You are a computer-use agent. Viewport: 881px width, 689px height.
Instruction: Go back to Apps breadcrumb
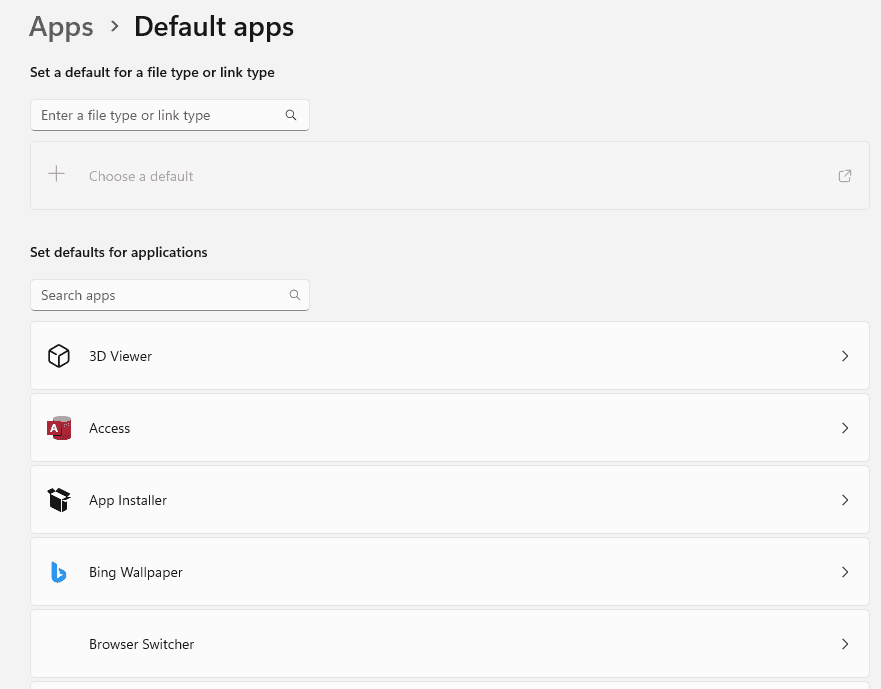(61, 27)
